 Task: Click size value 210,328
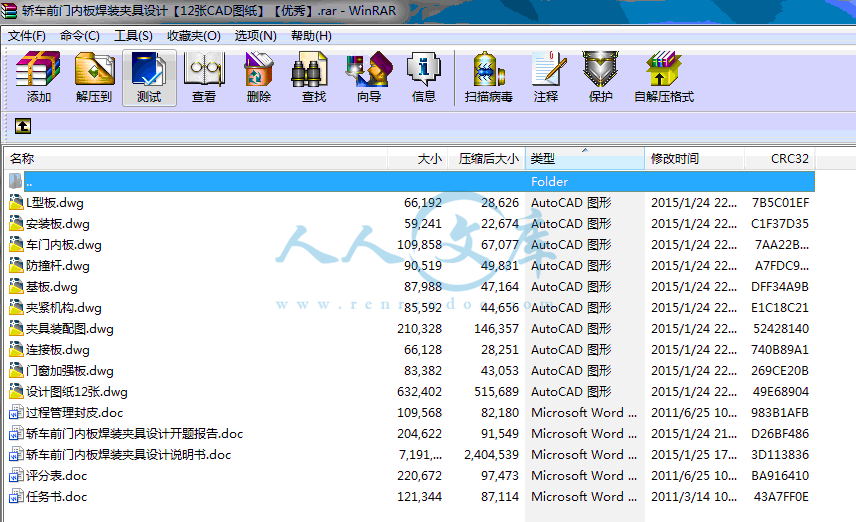[x=419, y=329]
